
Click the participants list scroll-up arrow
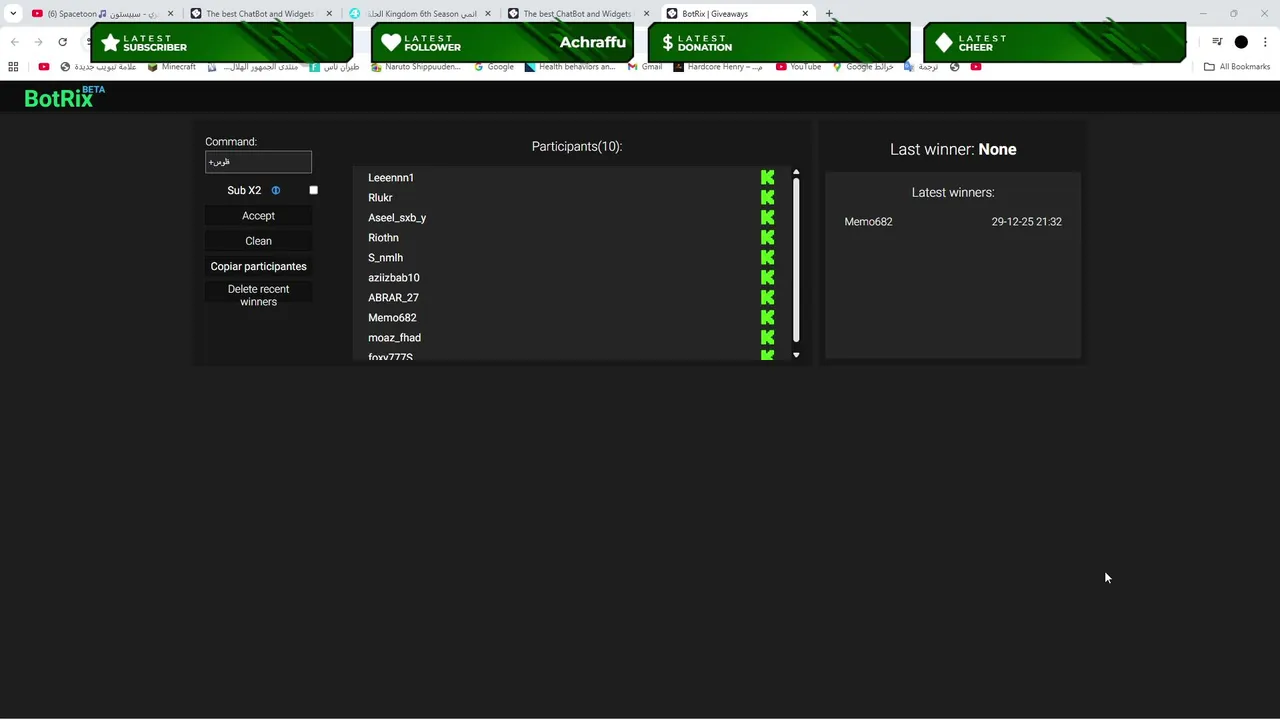pos(796,172)
